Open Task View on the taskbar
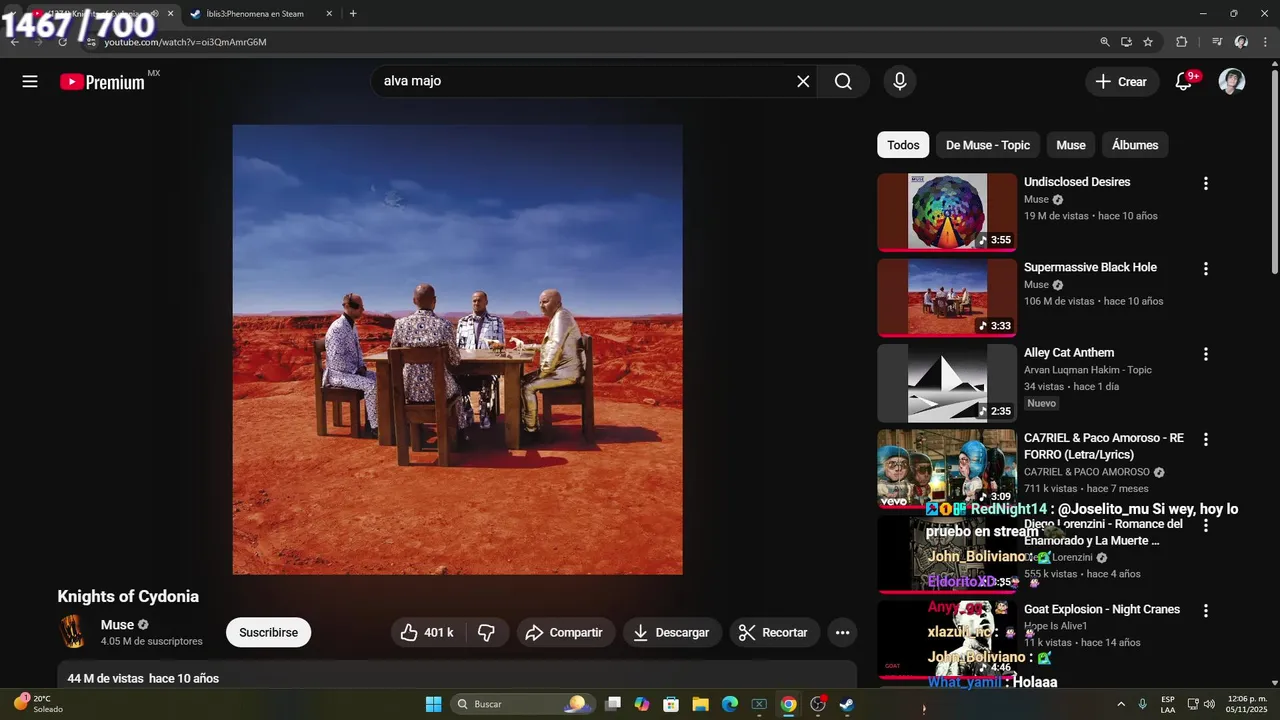 pos(614,704)
